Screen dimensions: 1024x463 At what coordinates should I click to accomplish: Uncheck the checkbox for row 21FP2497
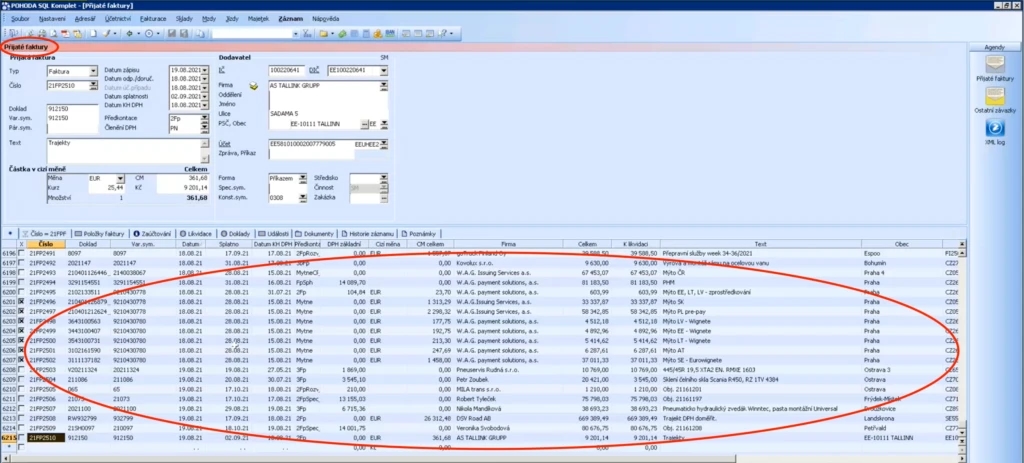click(21, 311)
